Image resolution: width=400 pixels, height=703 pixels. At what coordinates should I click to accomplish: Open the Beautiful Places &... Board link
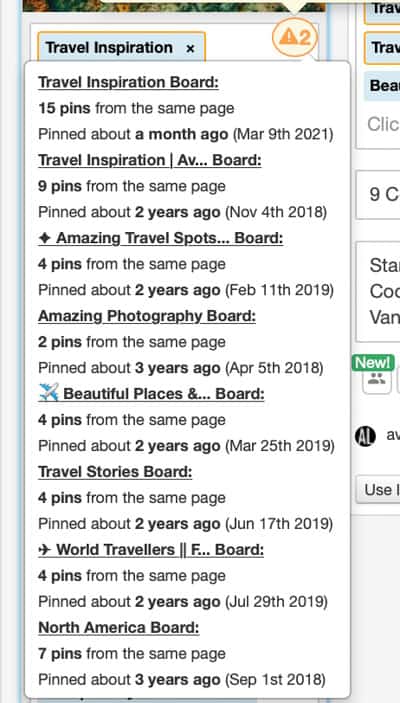164,394
